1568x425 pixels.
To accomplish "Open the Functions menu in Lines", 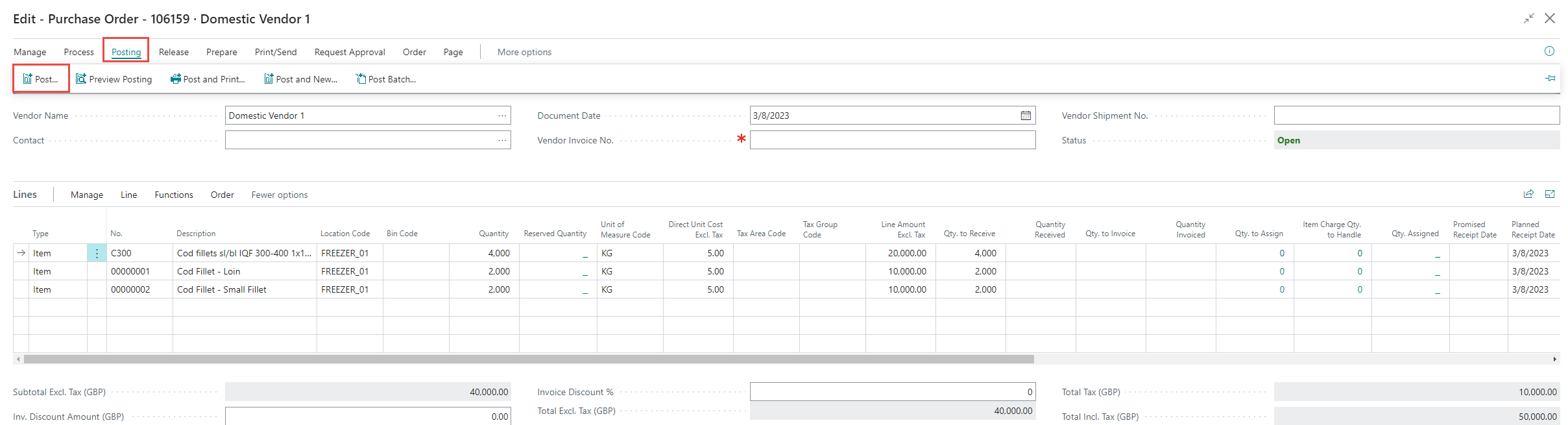I will coord(174,195).
